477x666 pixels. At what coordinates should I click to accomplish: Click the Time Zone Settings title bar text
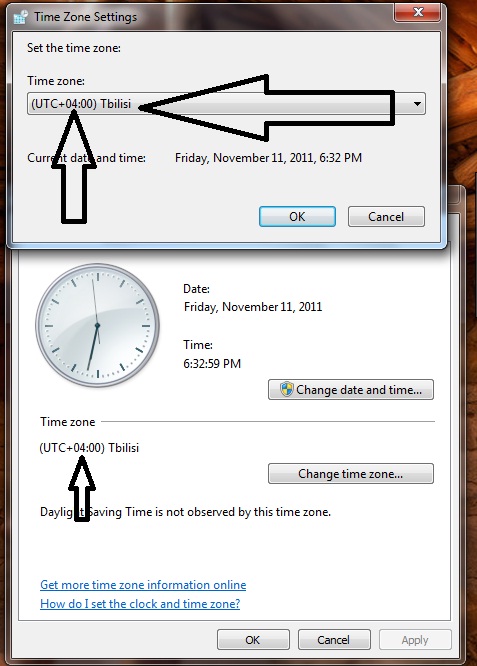pos(85,17)
